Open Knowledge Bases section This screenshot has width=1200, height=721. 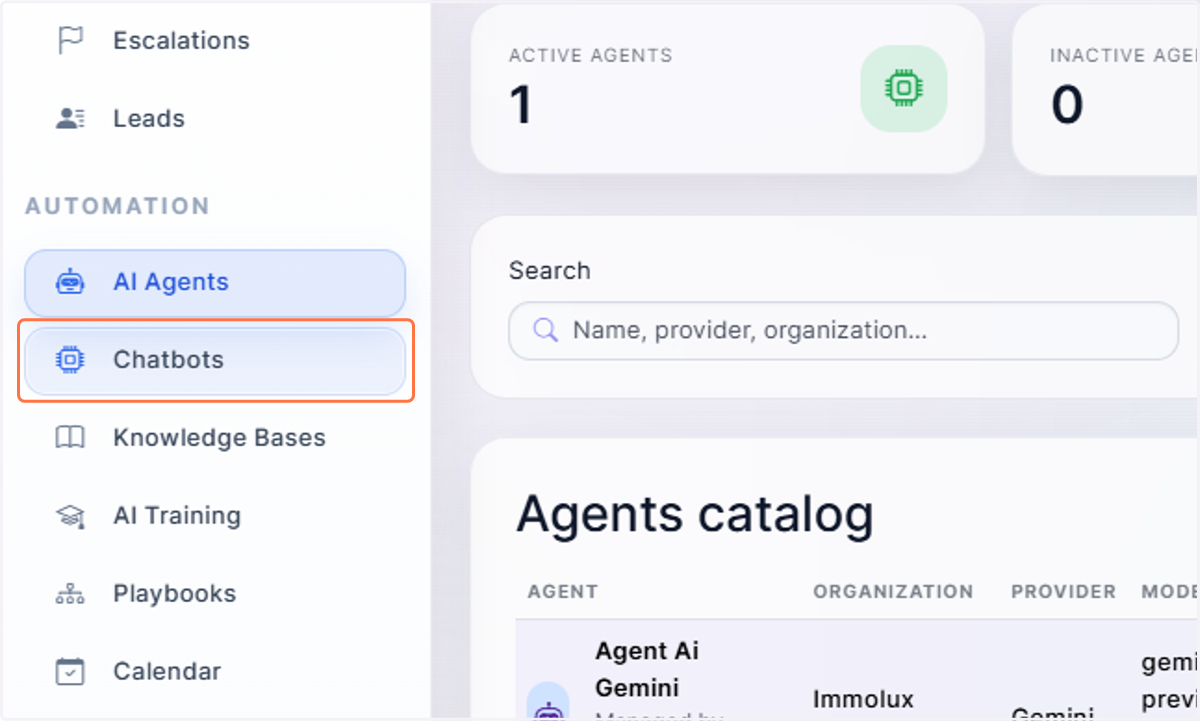[215, 438]
